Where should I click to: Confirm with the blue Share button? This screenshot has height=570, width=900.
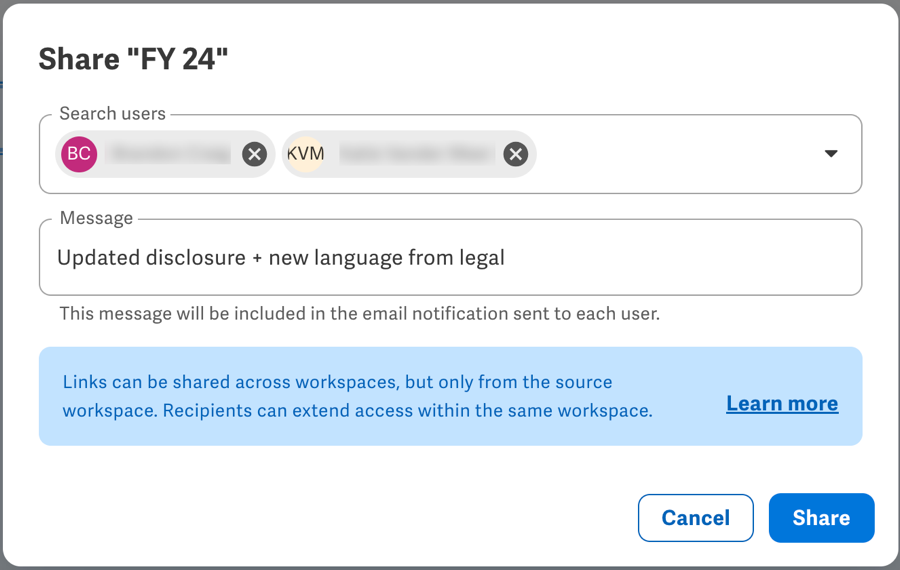click(821, 518)
